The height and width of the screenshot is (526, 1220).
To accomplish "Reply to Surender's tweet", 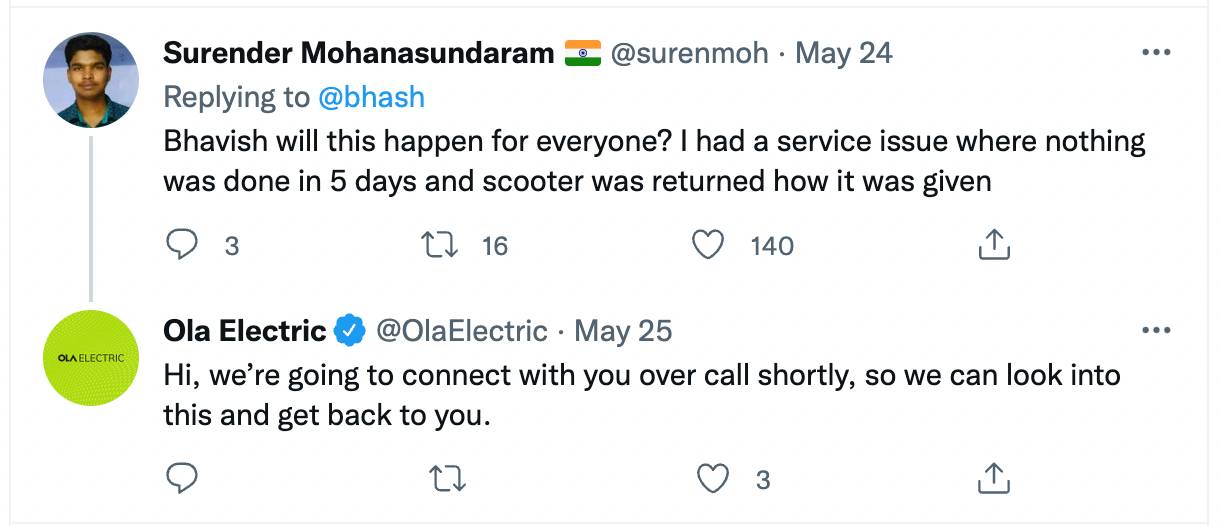I will [182, 245].
